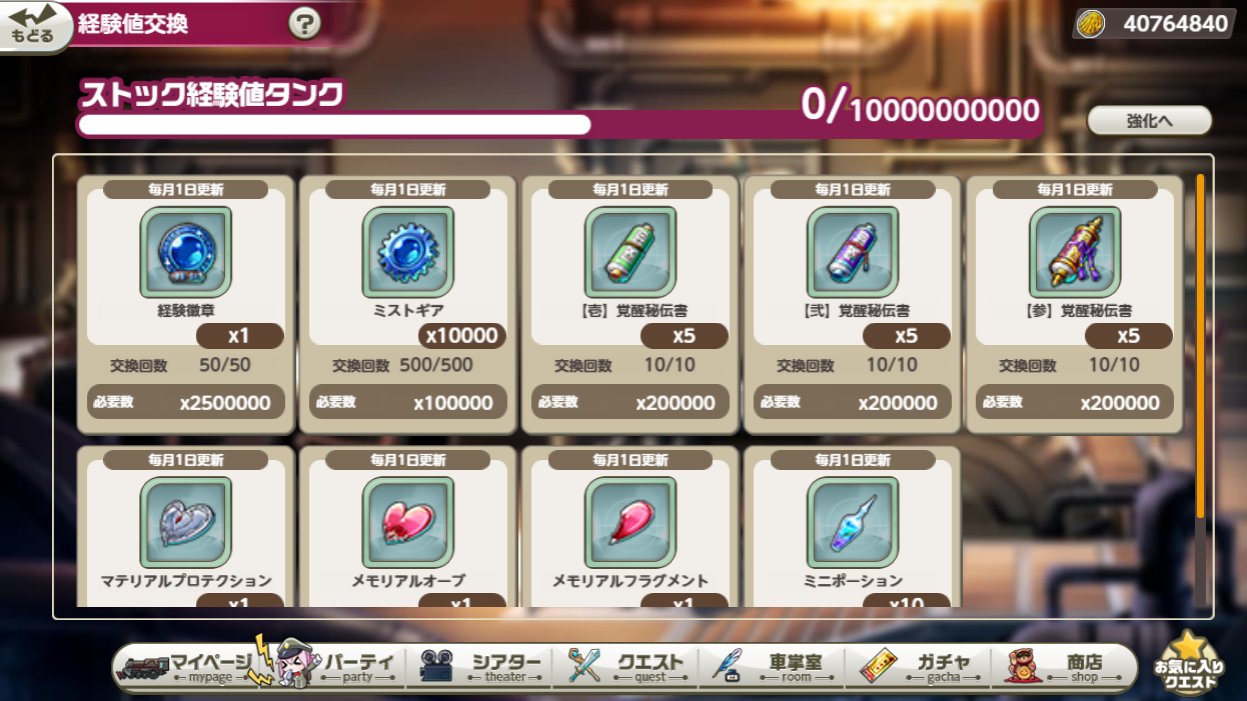
Task: Pick the ミニポーション bottle icon
Action: click(x=852, y=522)
